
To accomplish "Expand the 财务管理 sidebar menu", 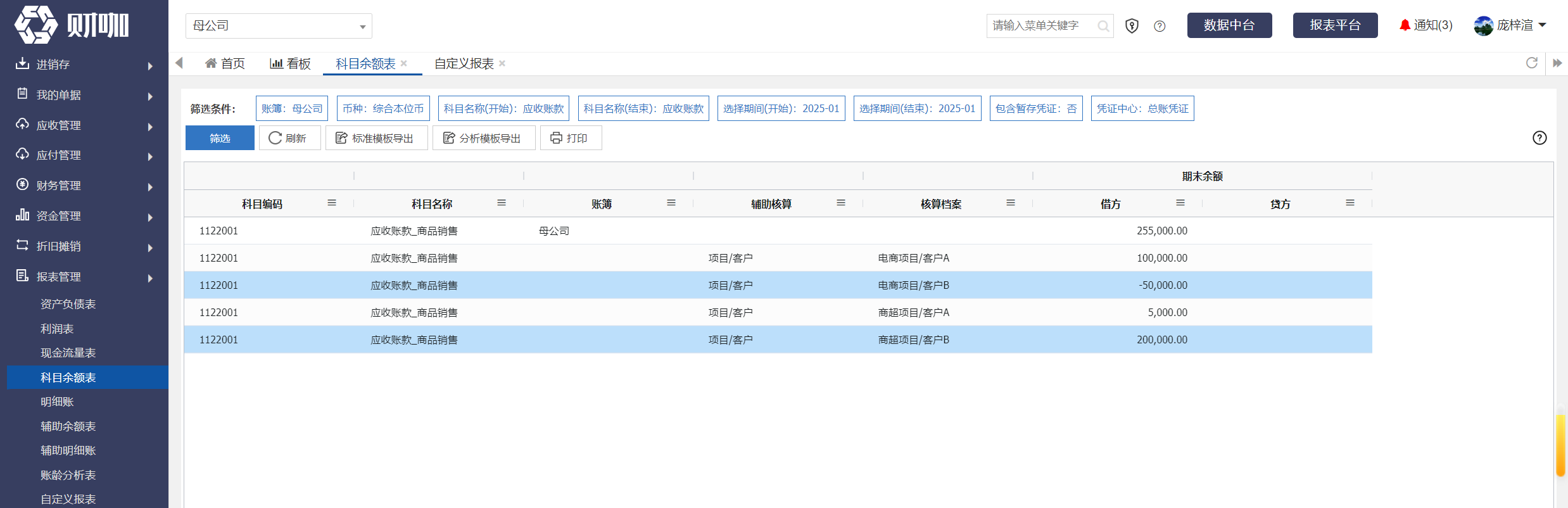I will (84, 186).
